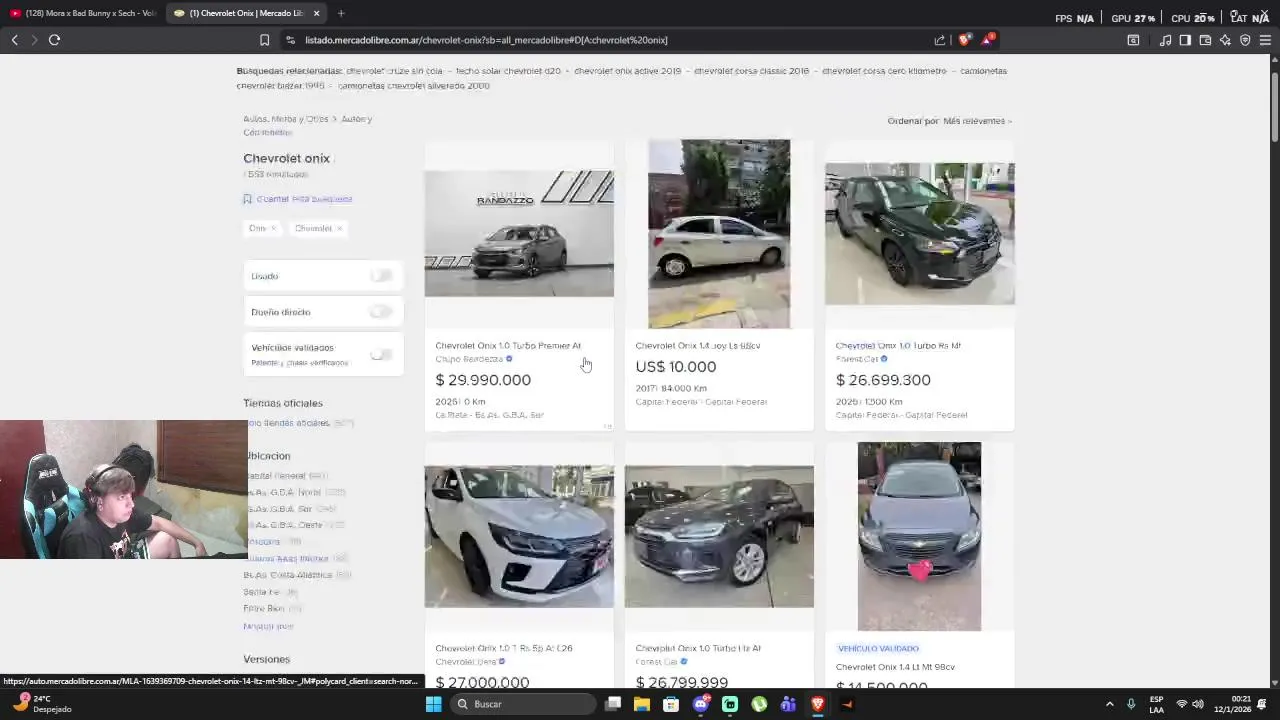
Task: Open Chevrolet Onix 1.0 Turbo Ltz At listing
Action: pyautogui.click(x=698, y=648)
